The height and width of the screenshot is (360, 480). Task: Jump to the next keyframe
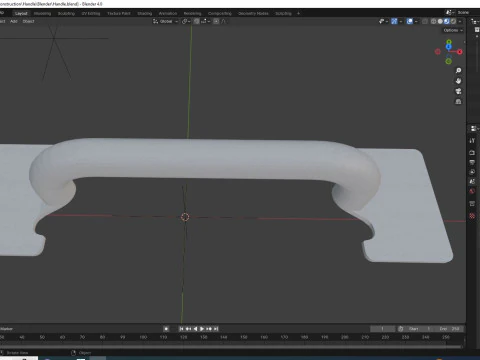tap(209, 329)
